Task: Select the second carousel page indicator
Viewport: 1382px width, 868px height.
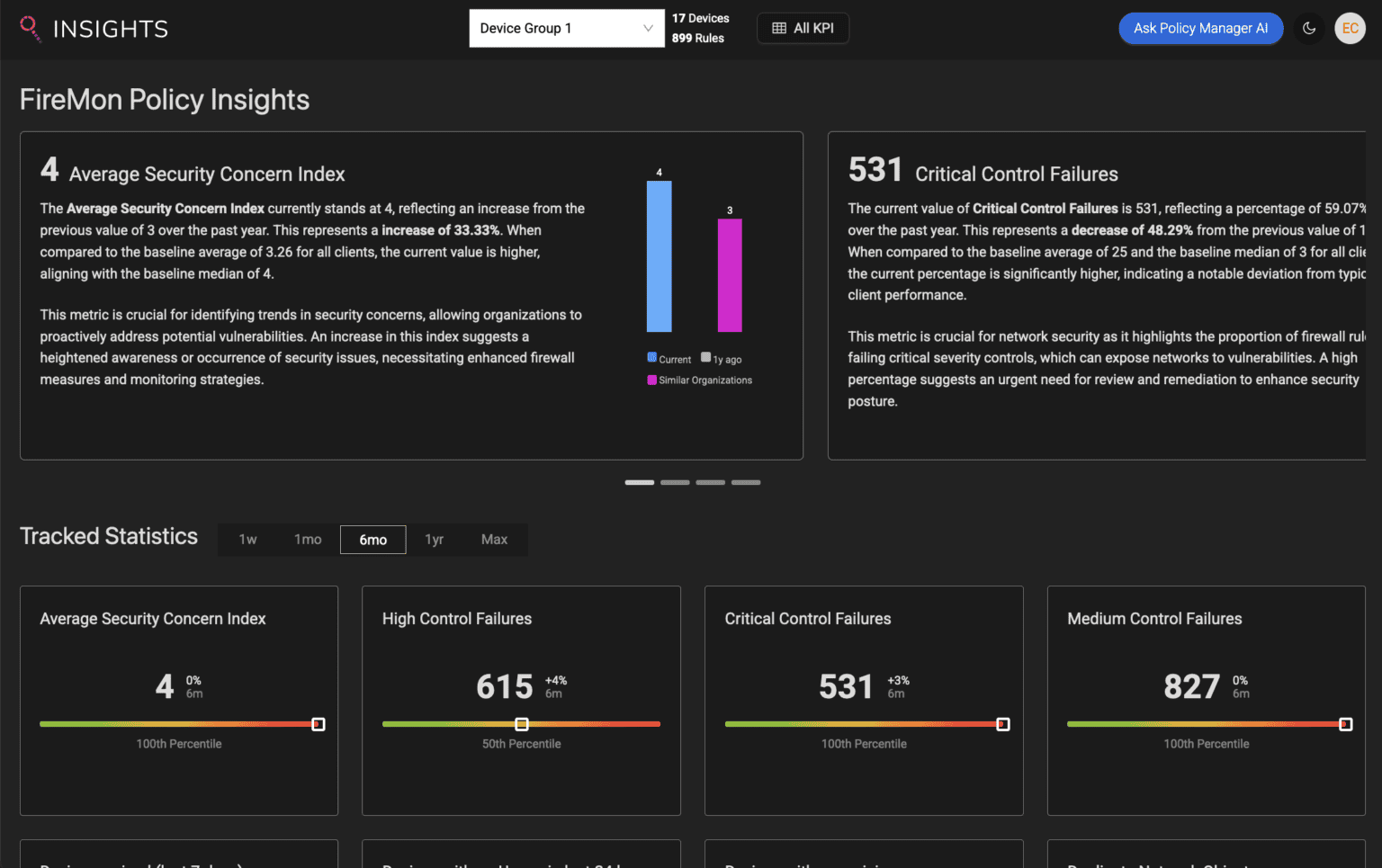Action: 675,482
